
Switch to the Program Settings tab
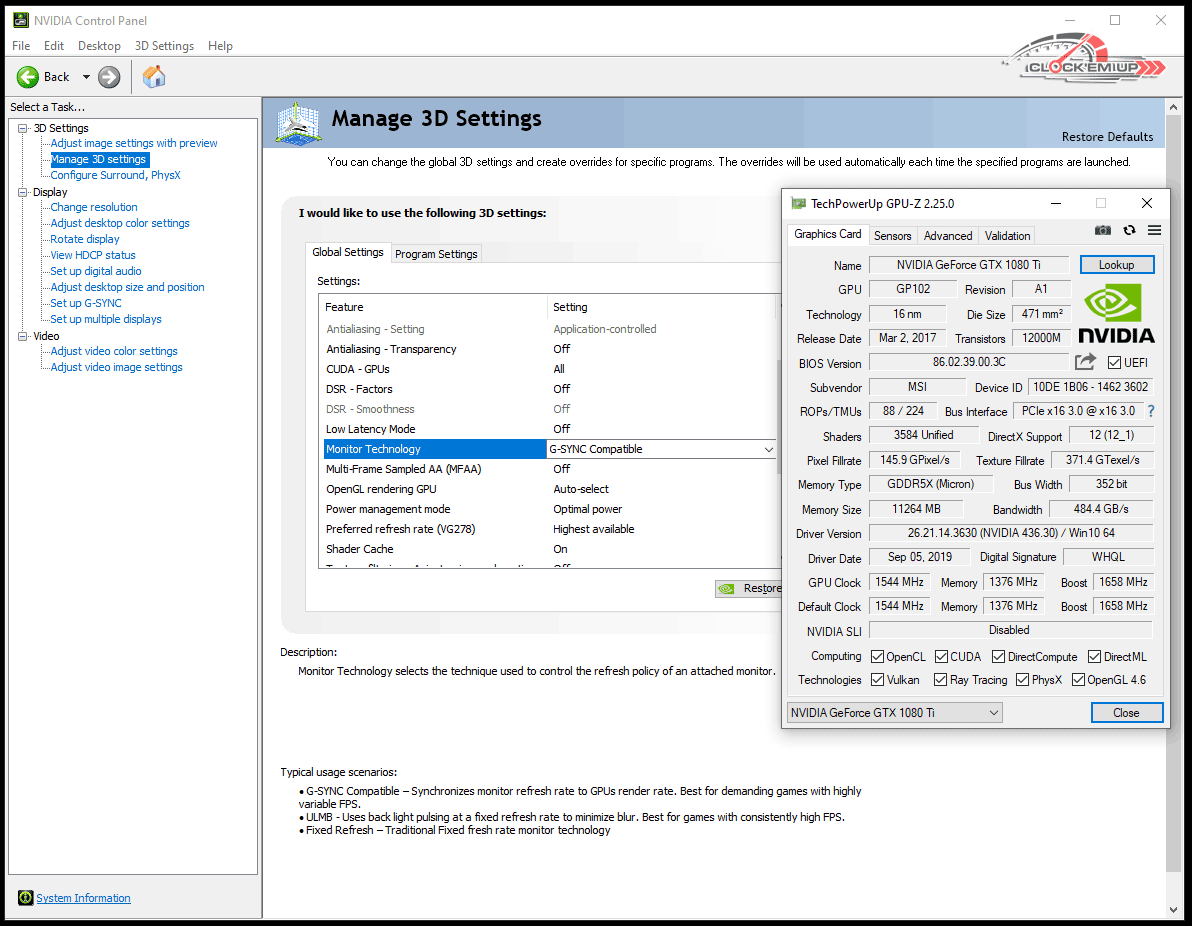point(436,254)
